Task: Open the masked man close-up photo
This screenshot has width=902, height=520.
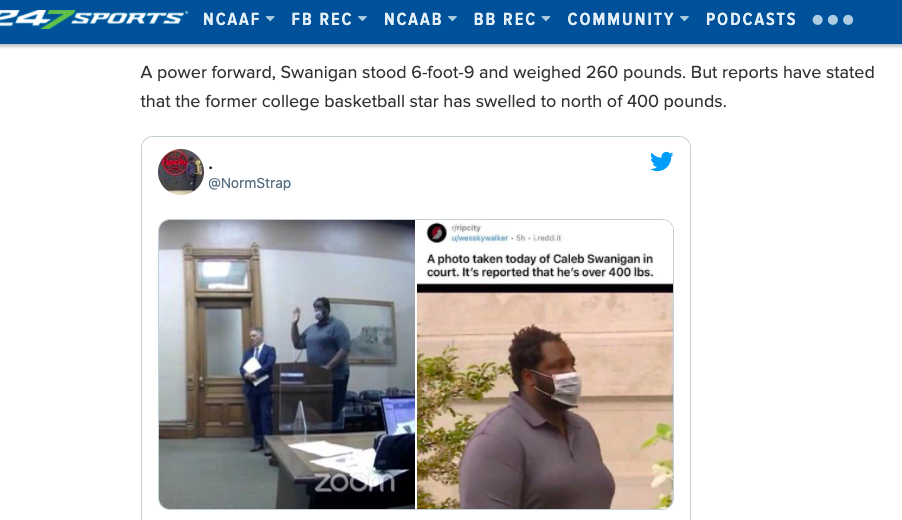Action: [545, 401]
